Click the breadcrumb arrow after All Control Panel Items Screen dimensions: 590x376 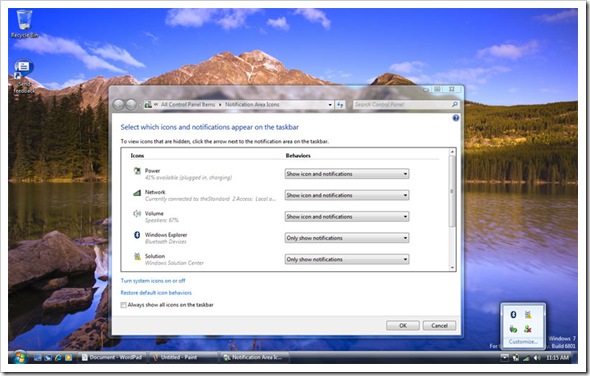pos(220,105)
